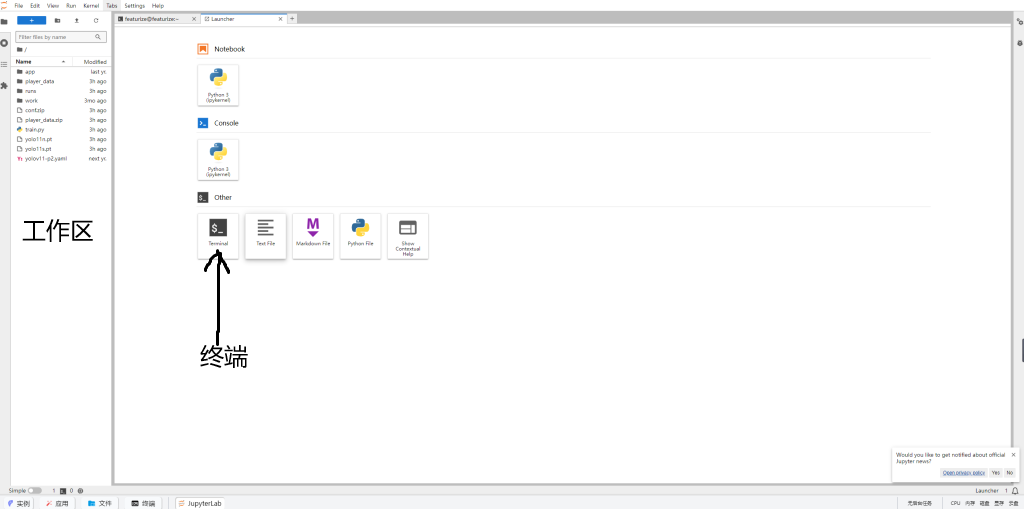The height and width of the screenshot is (509, 1024).
Task: Create a new folder in file browser
Action: point(57,20)
